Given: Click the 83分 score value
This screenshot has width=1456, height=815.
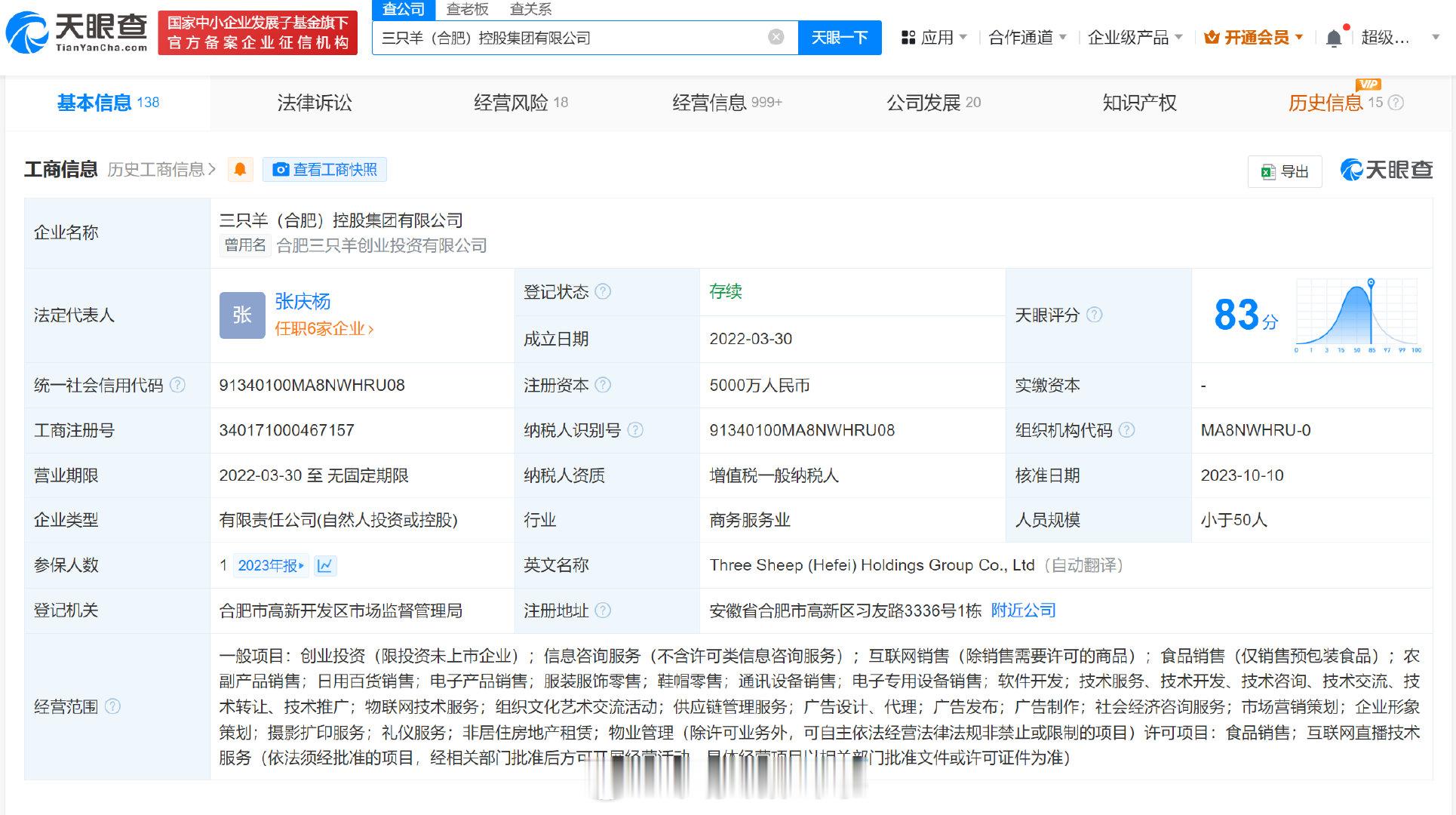Looking at the screenshot, I should [1246, 315].
